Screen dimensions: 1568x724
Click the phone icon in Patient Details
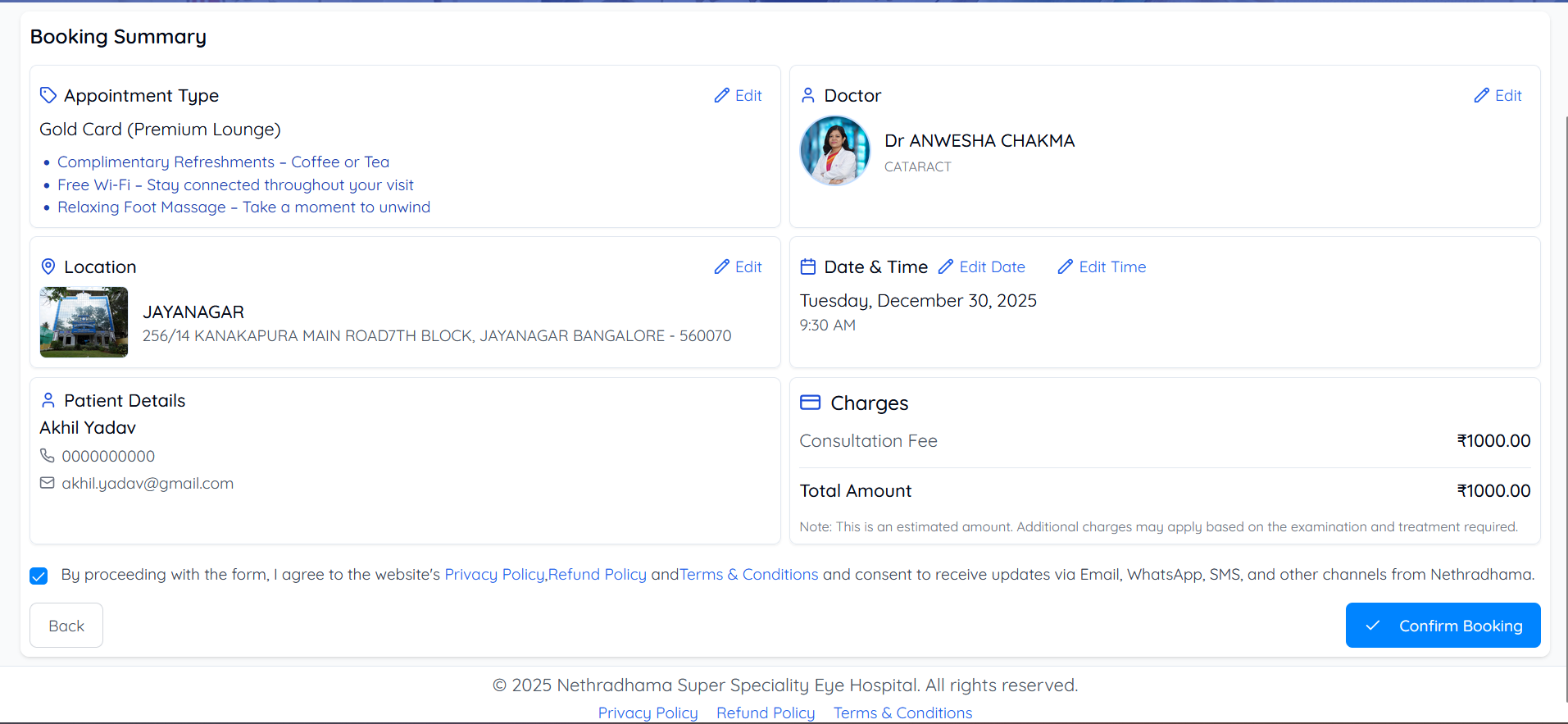48,456
